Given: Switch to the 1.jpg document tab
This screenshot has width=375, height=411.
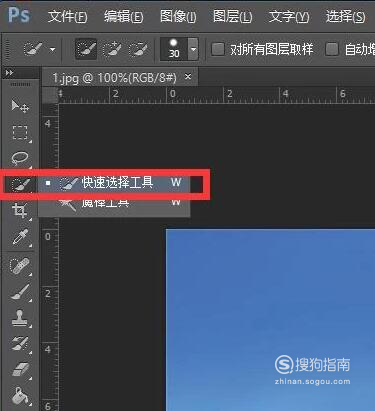Looking at the screenshot, I should (x=114, y=78).
